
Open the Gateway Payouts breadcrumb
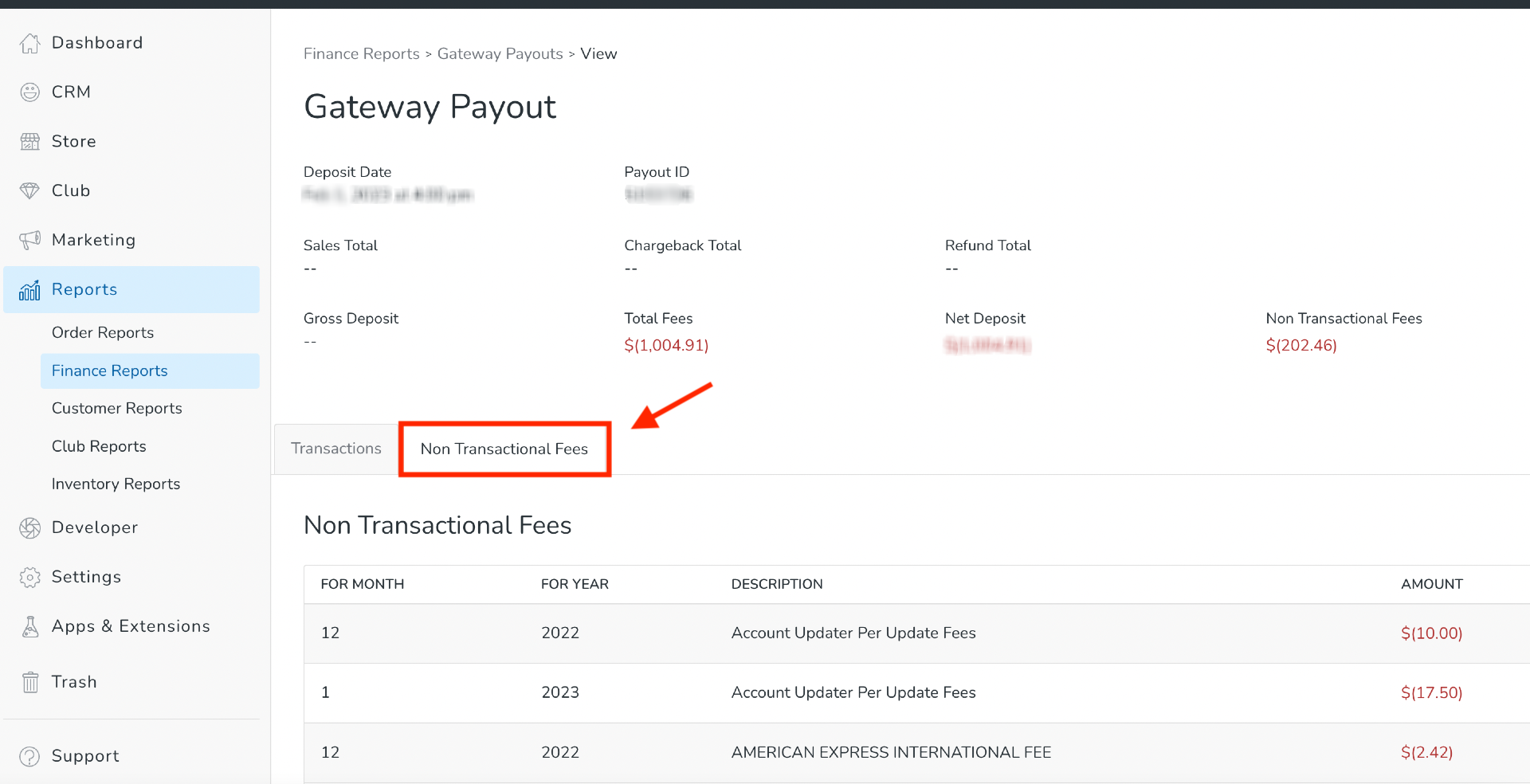500,53
